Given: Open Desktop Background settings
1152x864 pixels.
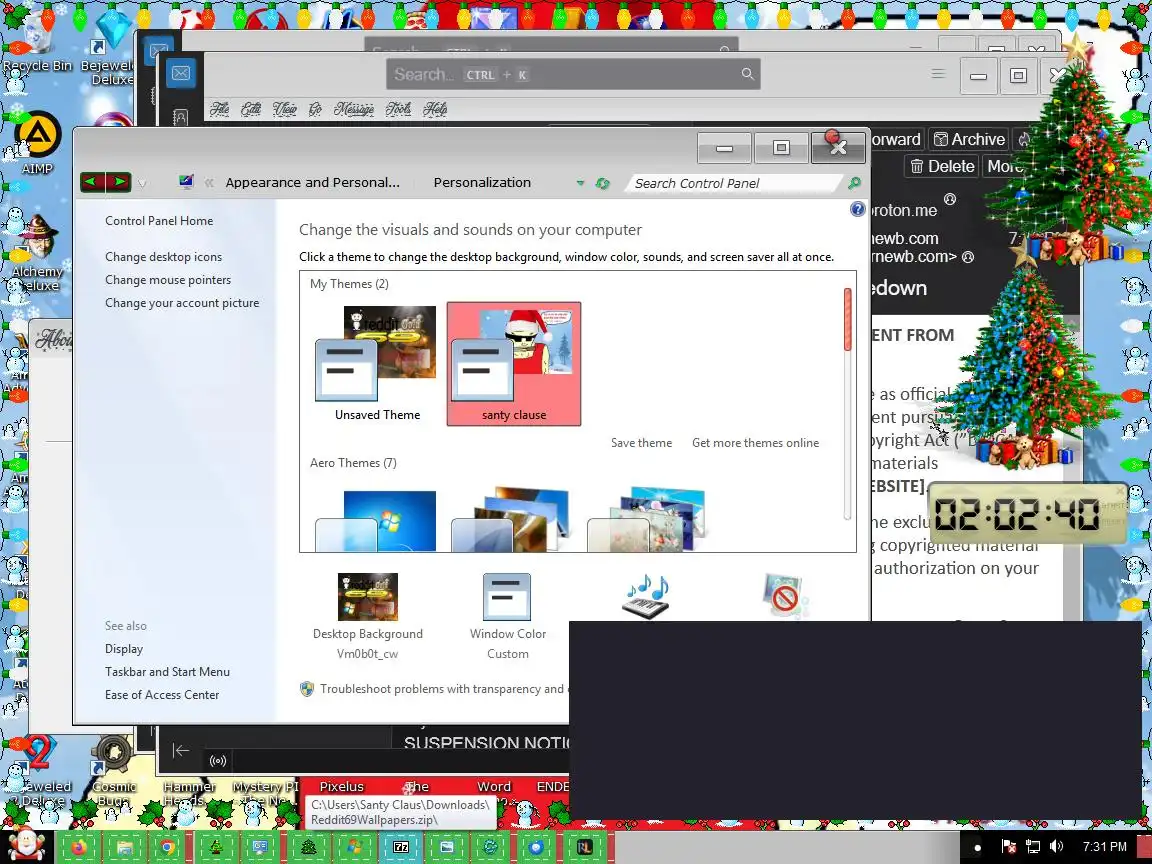Looking at the screenshot, I should 367,616.
